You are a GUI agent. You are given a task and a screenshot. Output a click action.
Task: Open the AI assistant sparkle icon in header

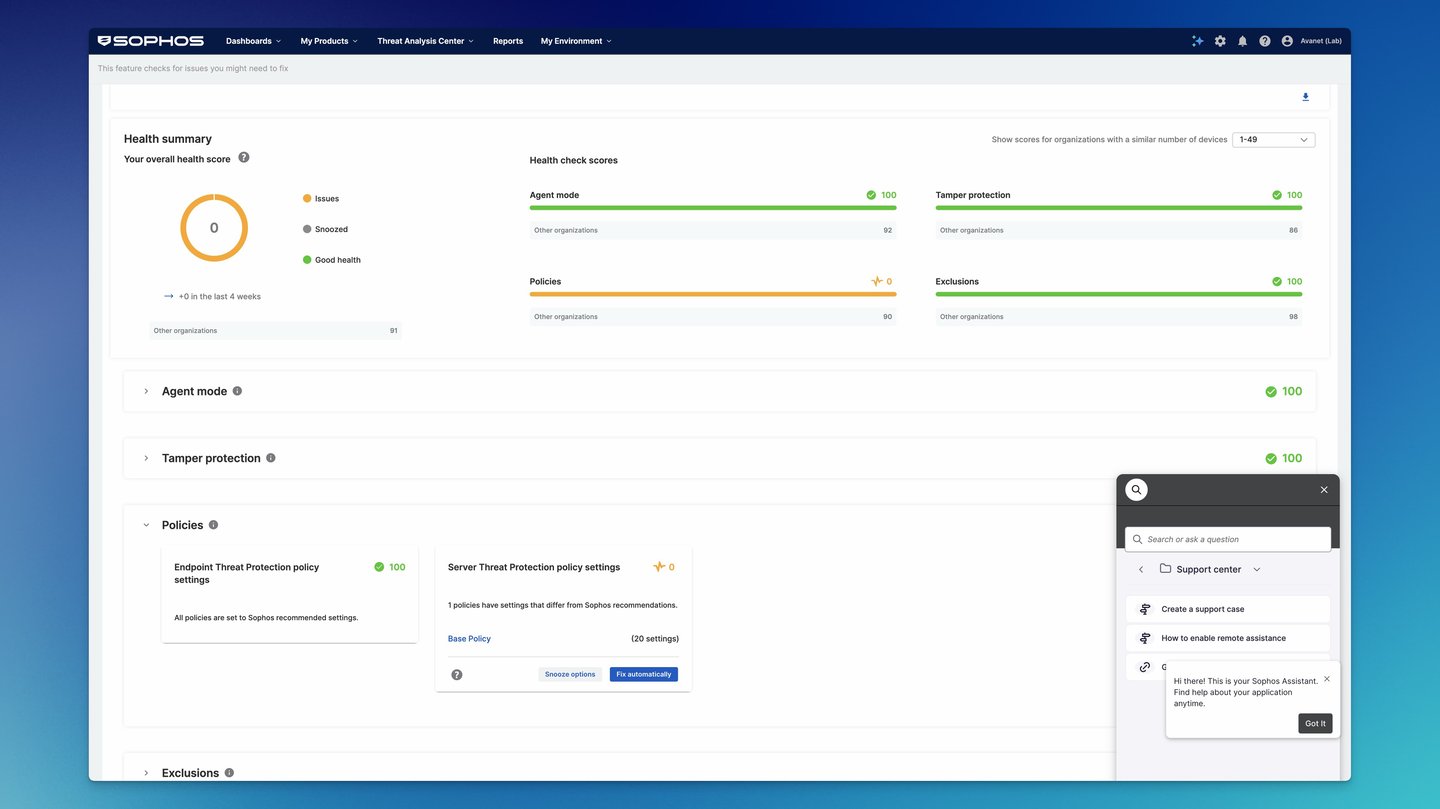(1197, 41)
